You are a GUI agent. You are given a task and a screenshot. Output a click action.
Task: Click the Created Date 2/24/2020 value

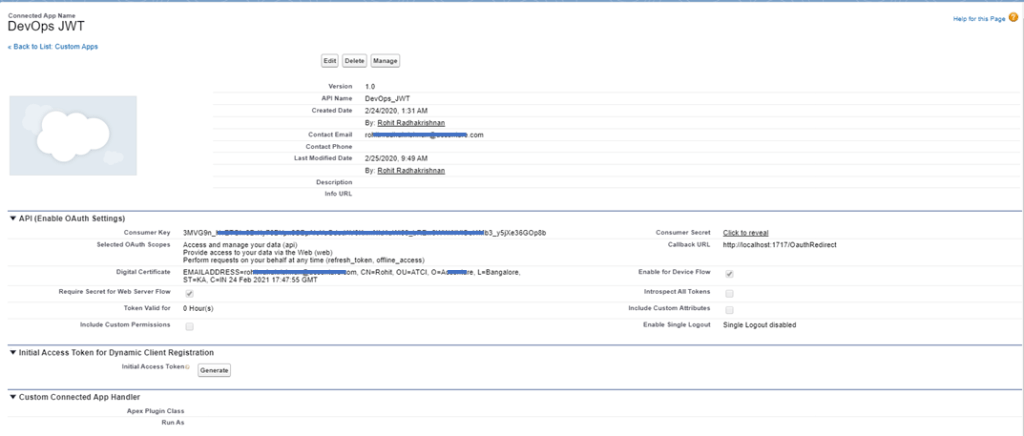(396, 111)
